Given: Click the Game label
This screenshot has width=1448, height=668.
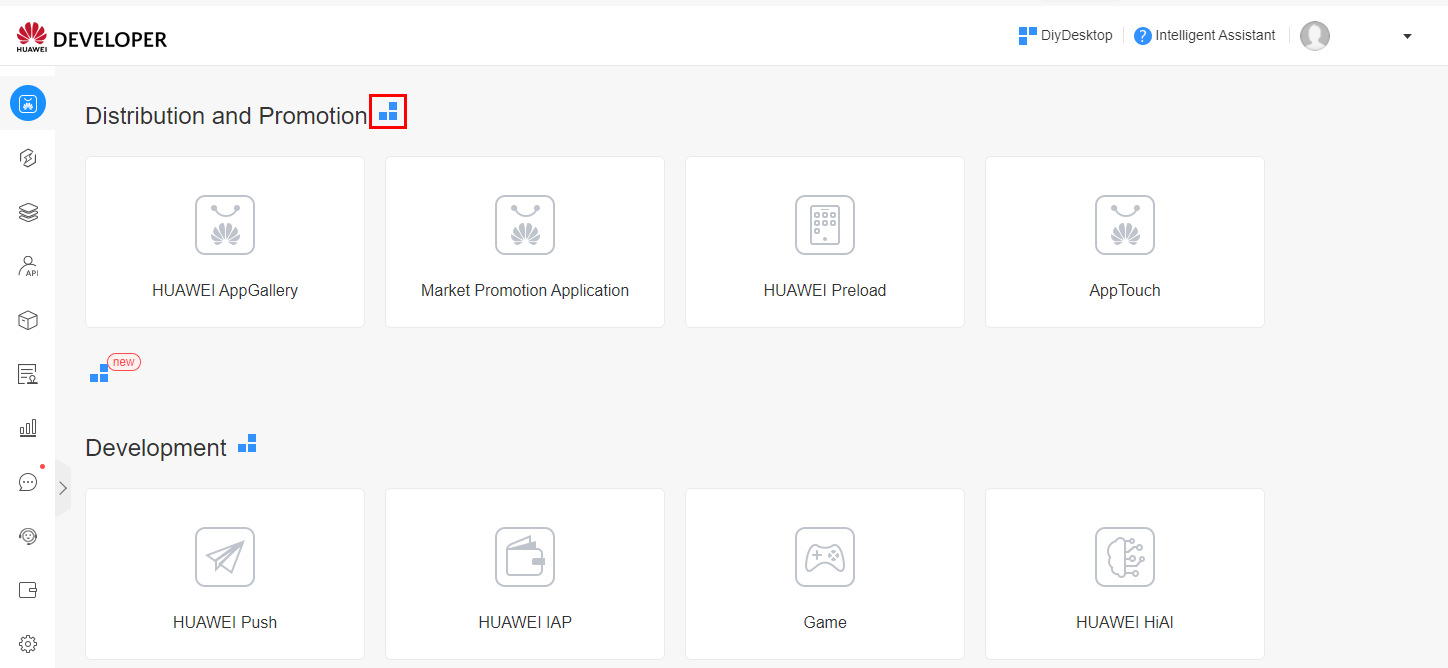Looking at the screenshot, I should (825, 622).
